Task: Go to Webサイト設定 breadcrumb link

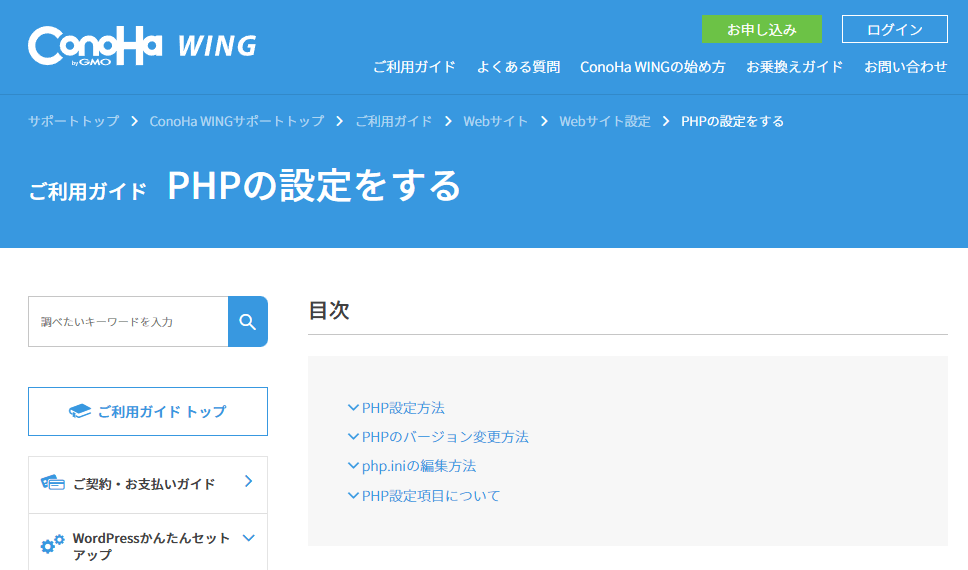Action: [x=605, y=121]
